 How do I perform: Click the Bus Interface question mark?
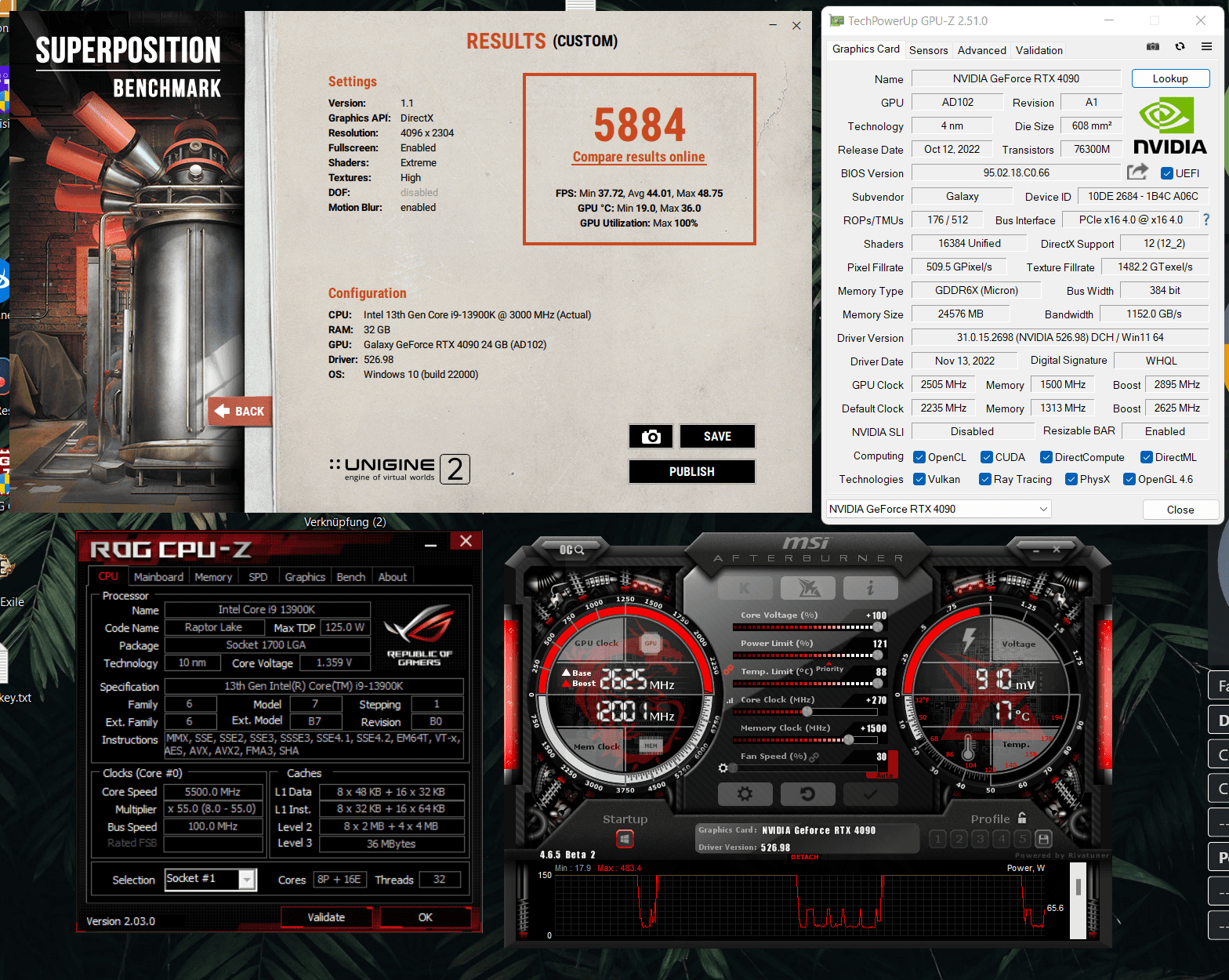[x=1206, y=220]
